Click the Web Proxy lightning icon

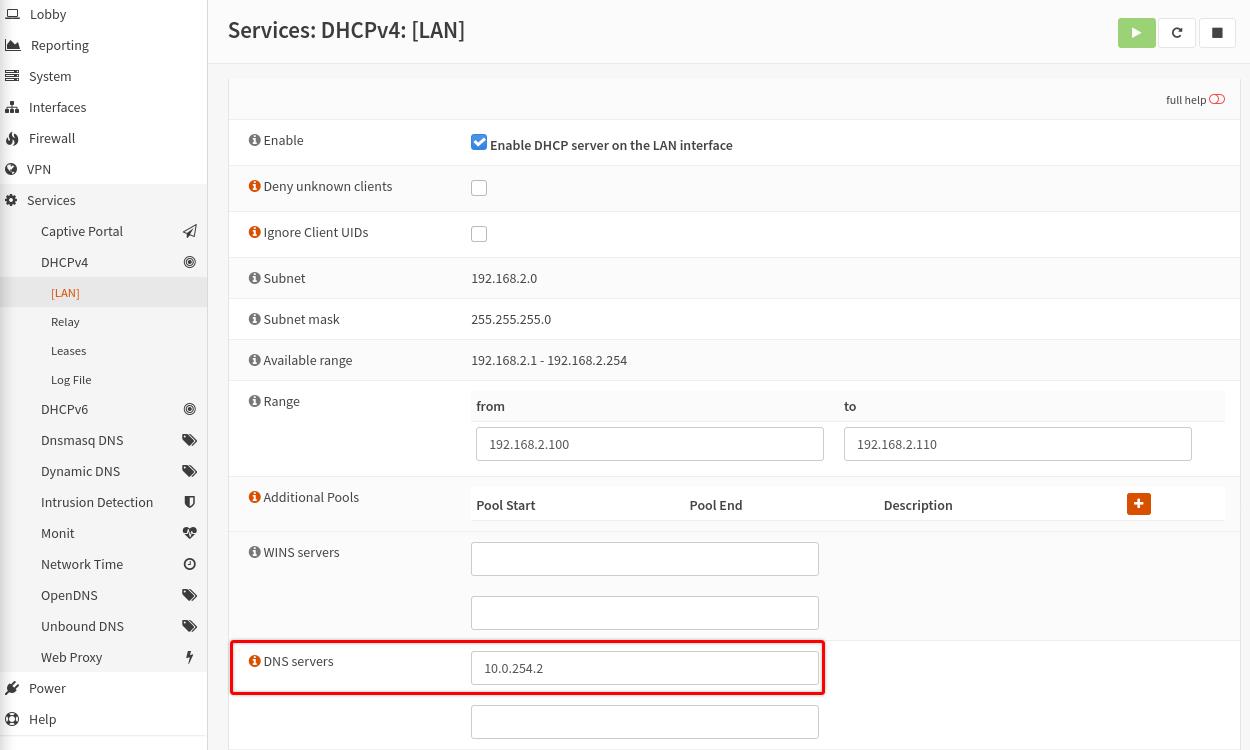click(190, 657)
